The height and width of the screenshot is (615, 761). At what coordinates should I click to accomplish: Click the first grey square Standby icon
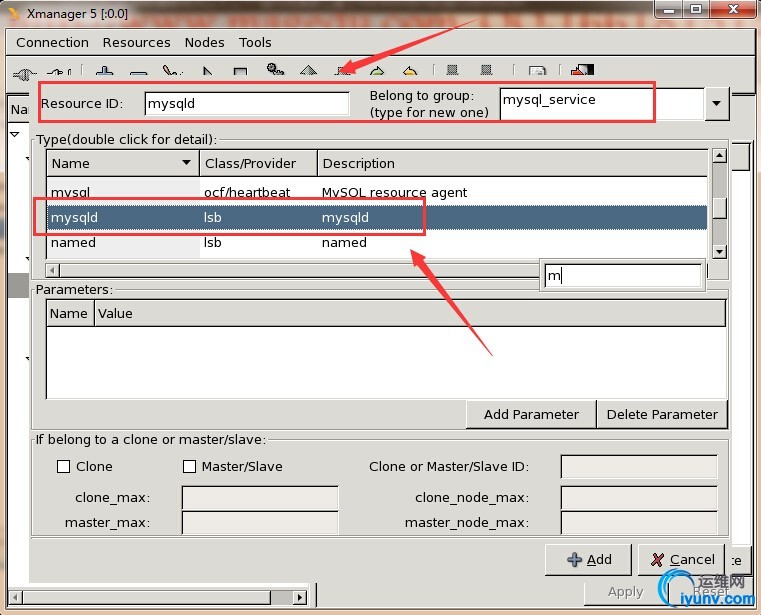tap(452, 70)
